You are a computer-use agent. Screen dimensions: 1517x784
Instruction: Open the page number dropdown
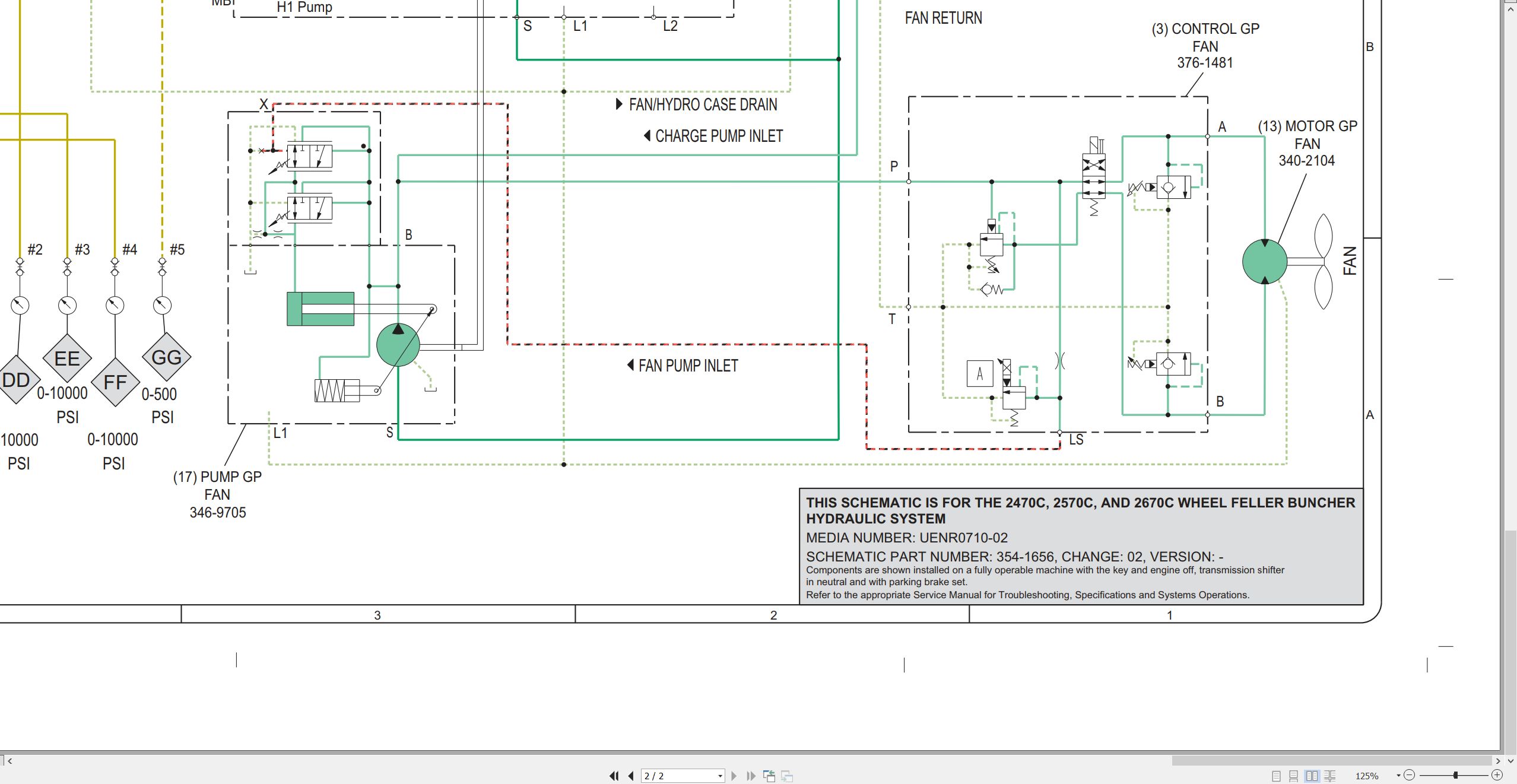(x=720, y=776)
